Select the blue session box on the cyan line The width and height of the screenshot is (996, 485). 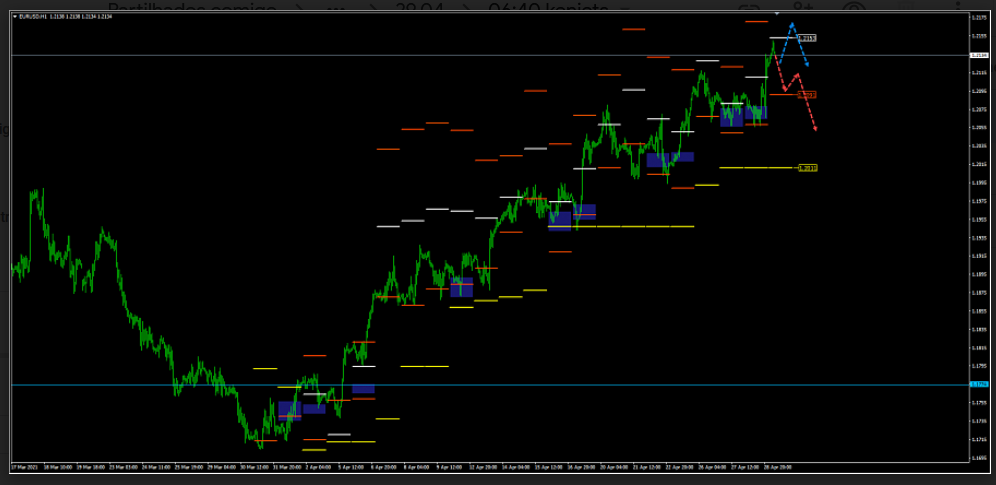(x=363, y=389)
